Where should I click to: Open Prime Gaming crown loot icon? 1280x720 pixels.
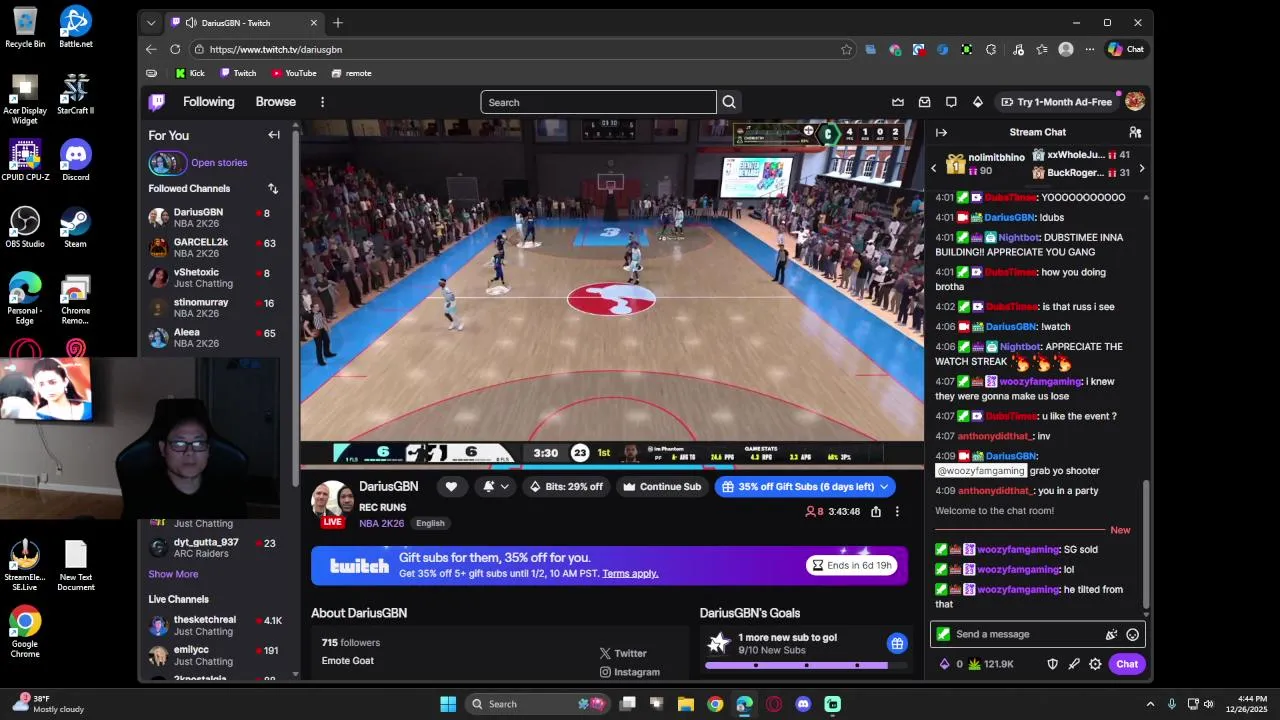[898, 102]
